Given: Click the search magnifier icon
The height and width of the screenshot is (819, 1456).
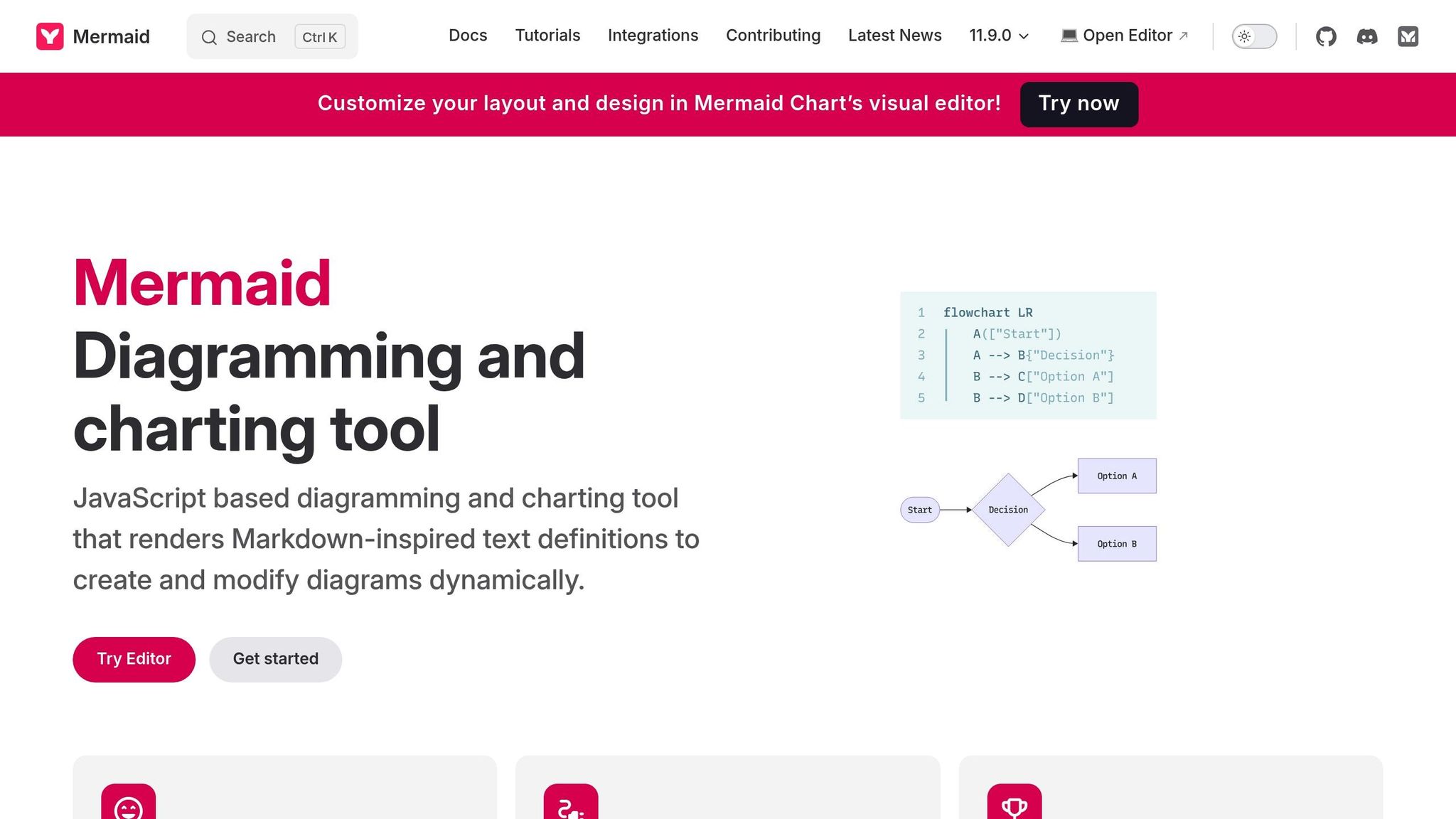Looking at the screenshot, I should point(209,37).
